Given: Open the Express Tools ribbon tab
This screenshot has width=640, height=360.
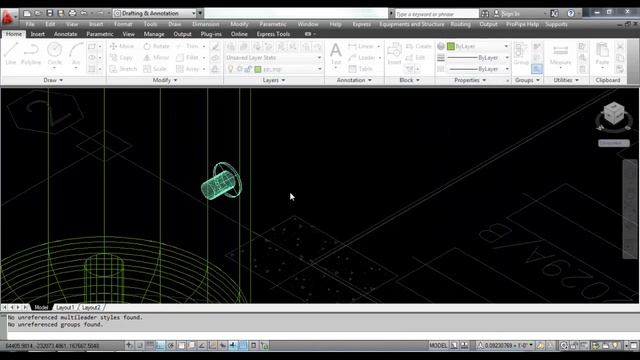Looking at the screenshot, I should (273, 34).
